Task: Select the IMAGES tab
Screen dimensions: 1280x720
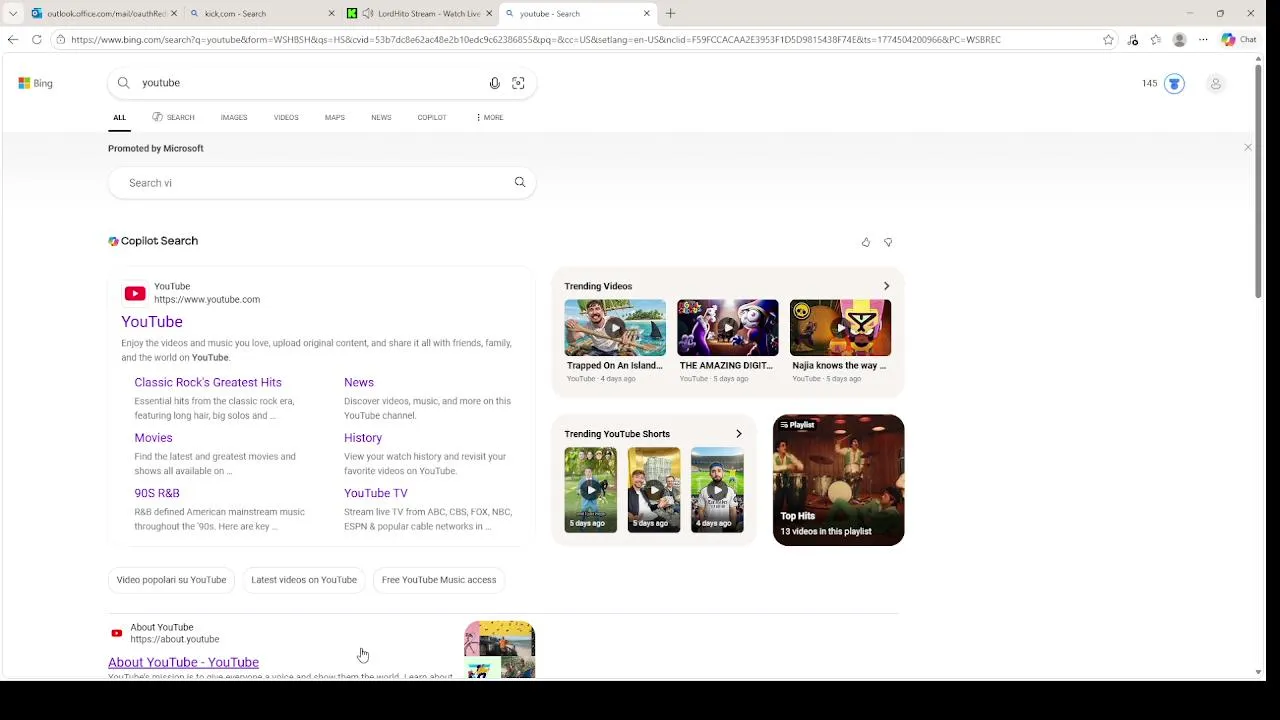Action: click(234, 117)
